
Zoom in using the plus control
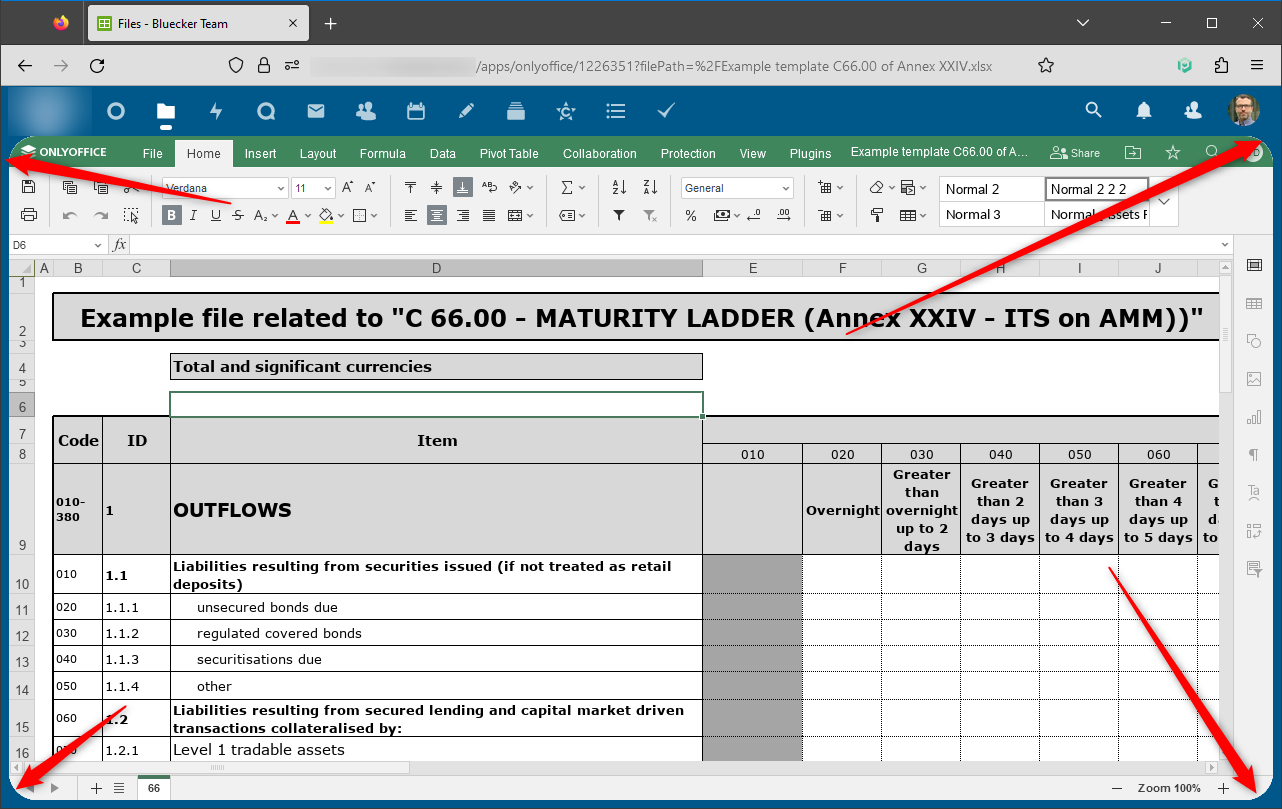click(1223, 788)
